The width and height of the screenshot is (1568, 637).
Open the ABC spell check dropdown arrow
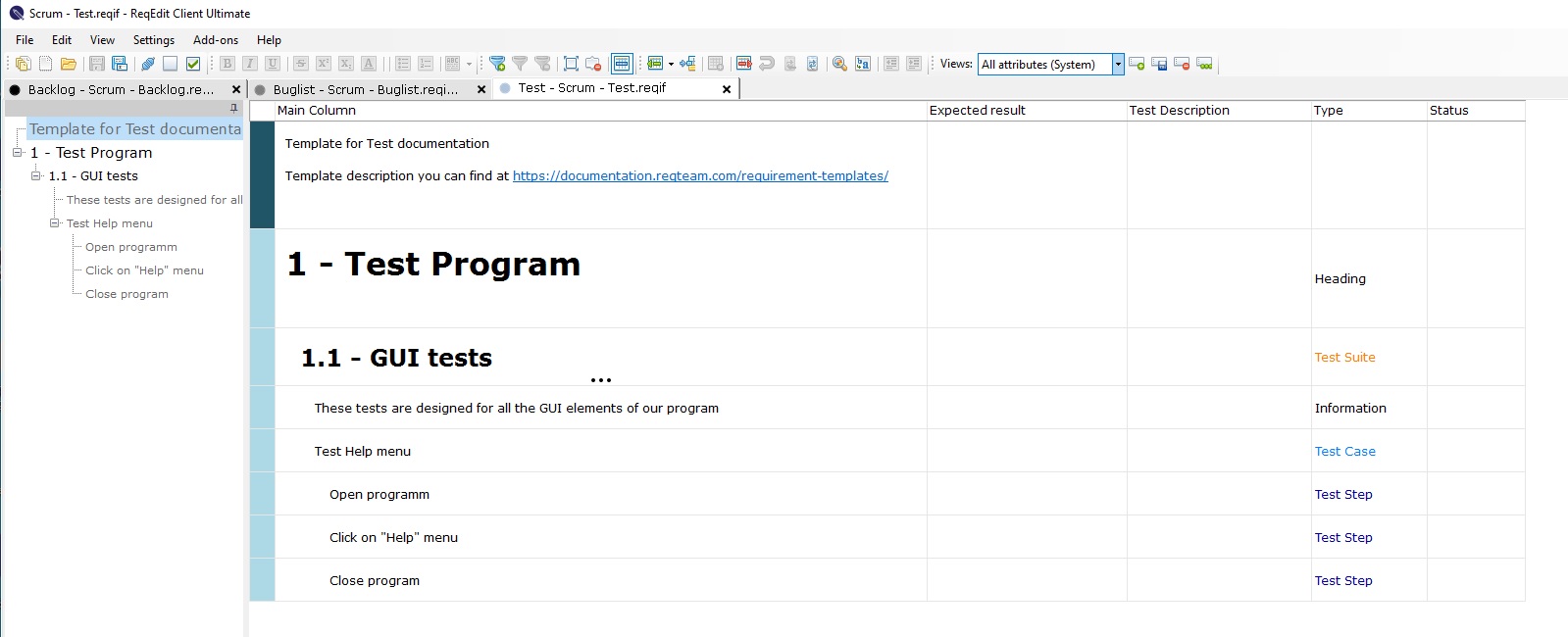pyautogui.click(x=469, y=65)
